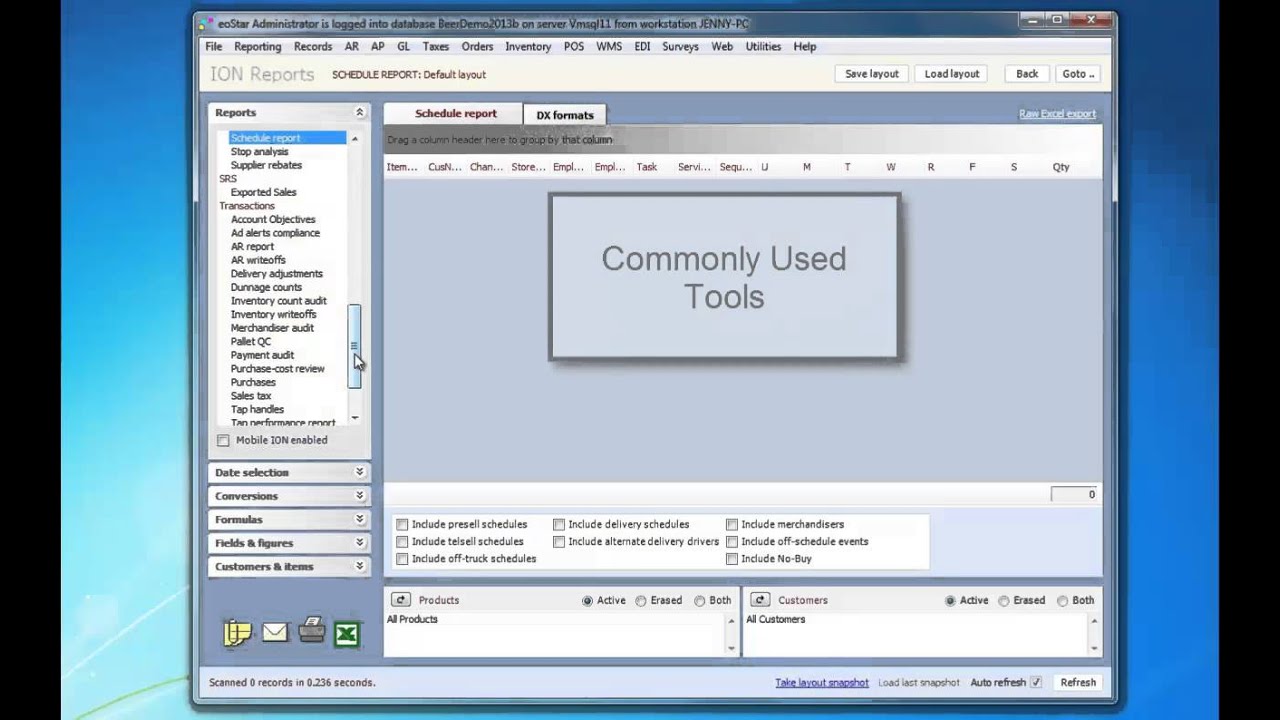Click the Excel export icon
This screenshot has width=1280, height=720.
click(x=347, y=634)
